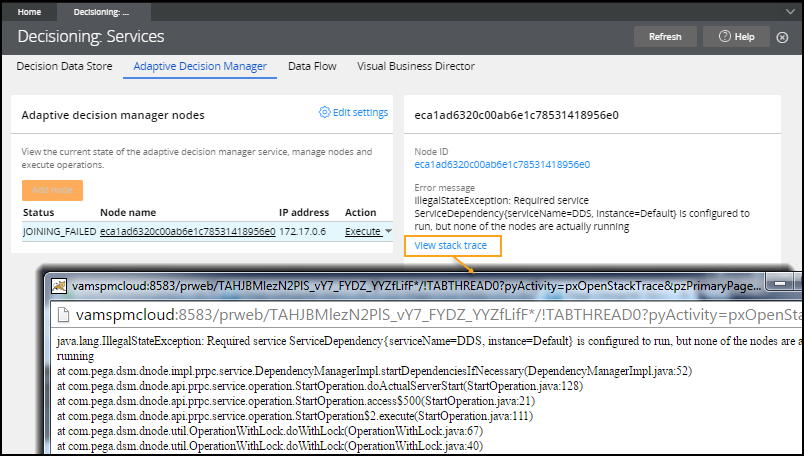Select the JOINING_FAILED status cell
Screen dimensions: 804x456
[x=59, y=231]
